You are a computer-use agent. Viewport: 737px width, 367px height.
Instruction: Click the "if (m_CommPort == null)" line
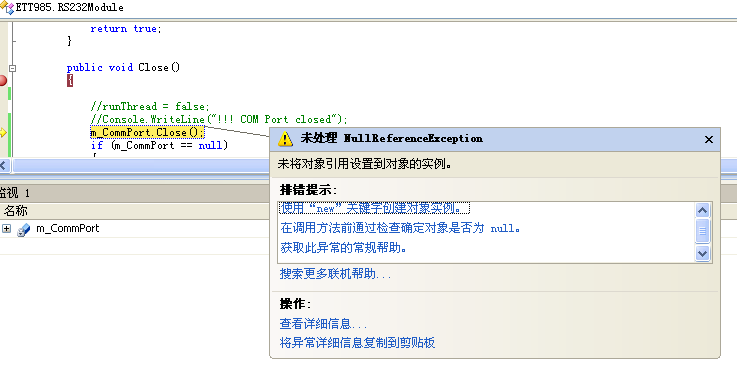pos(159,145)
